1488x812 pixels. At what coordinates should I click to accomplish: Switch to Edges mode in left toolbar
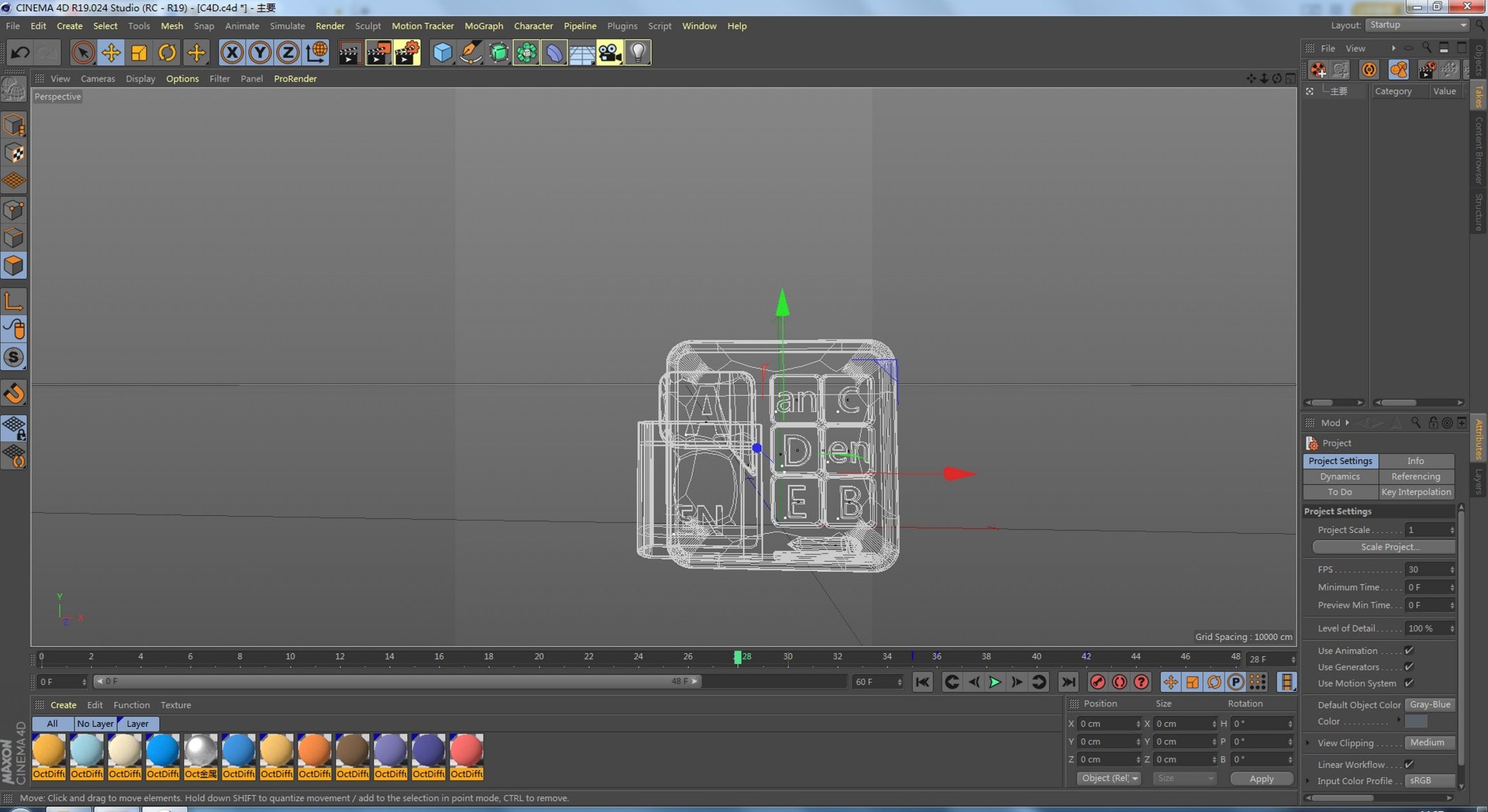(x=14, y=238)
